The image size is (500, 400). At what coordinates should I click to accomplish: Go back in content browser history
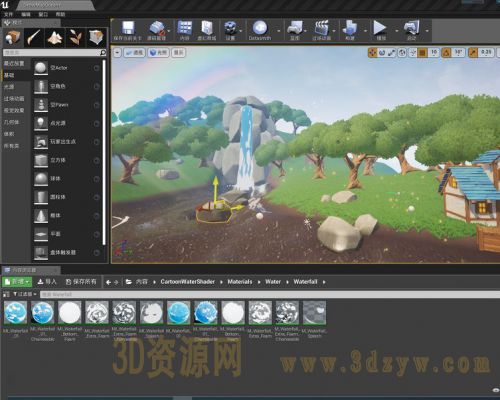tap(108, 282)
